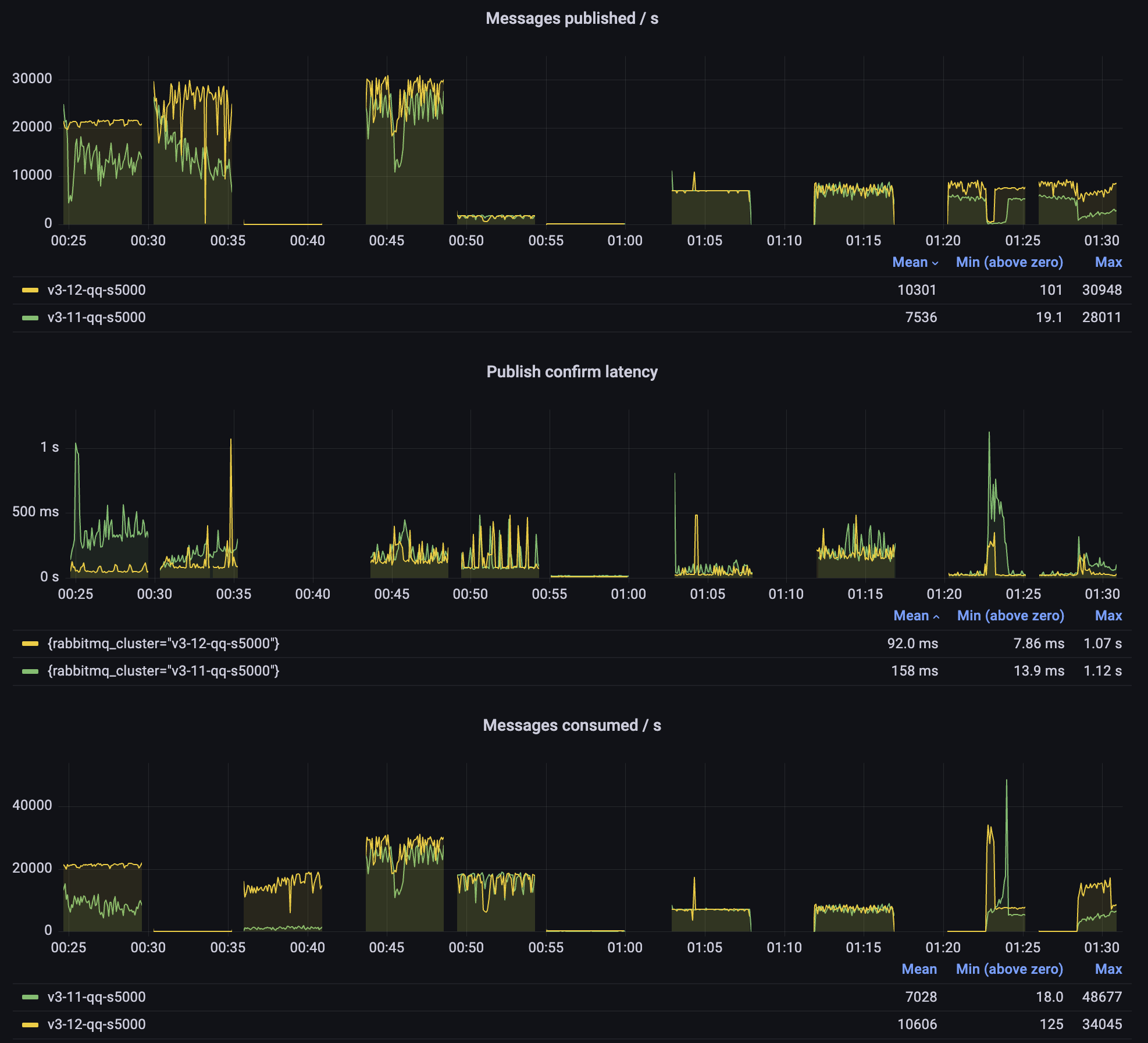
Task: Isolate the v3-11-qq-s5000 series in the consumed legend
Action: tap(97, 997)
